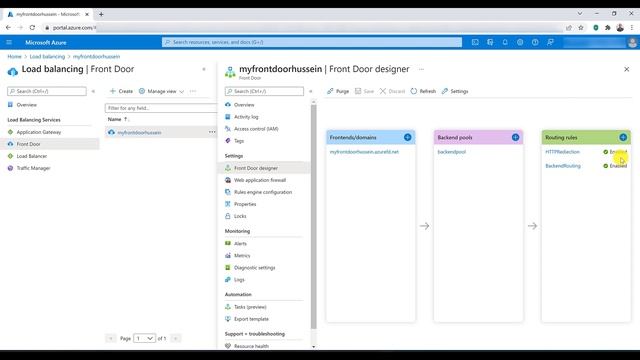The image size is (640, 360).
Task: Click Discard in the designer toolbar
Action: [392, 91]
